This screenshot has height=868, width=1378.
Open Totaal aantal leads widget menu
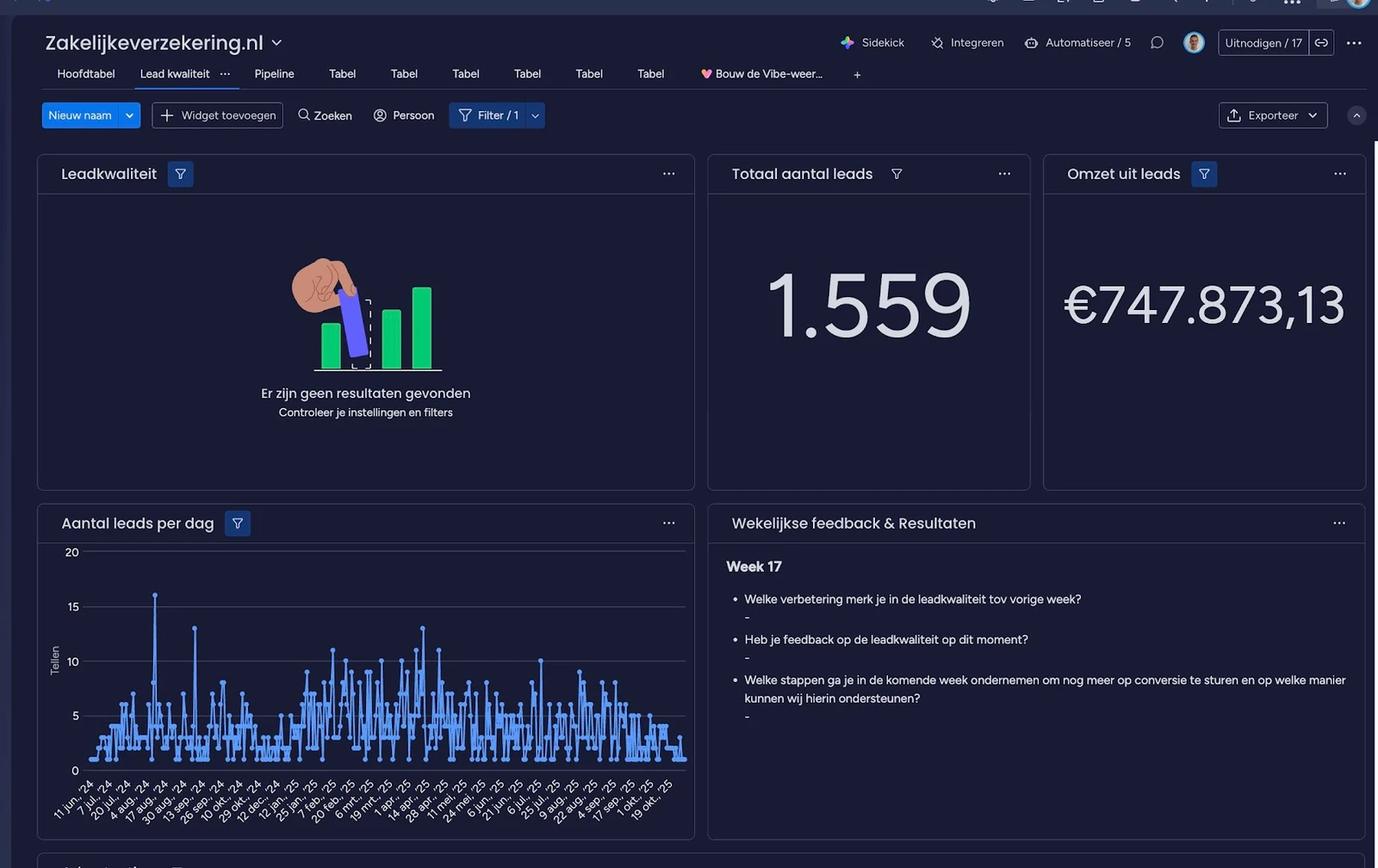click(x=1004, y=174)
